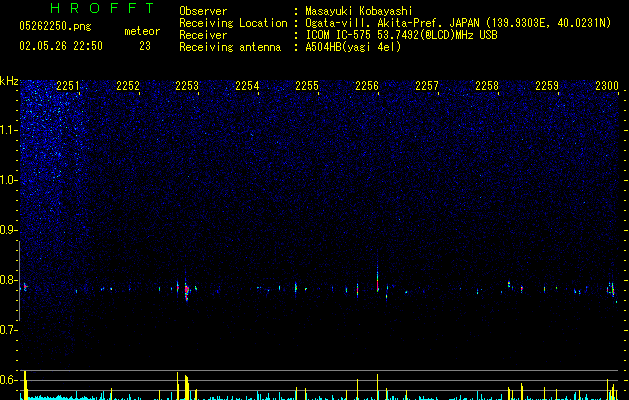Click the 2259 time marker

pyautogui.click(x=547, y=85)
